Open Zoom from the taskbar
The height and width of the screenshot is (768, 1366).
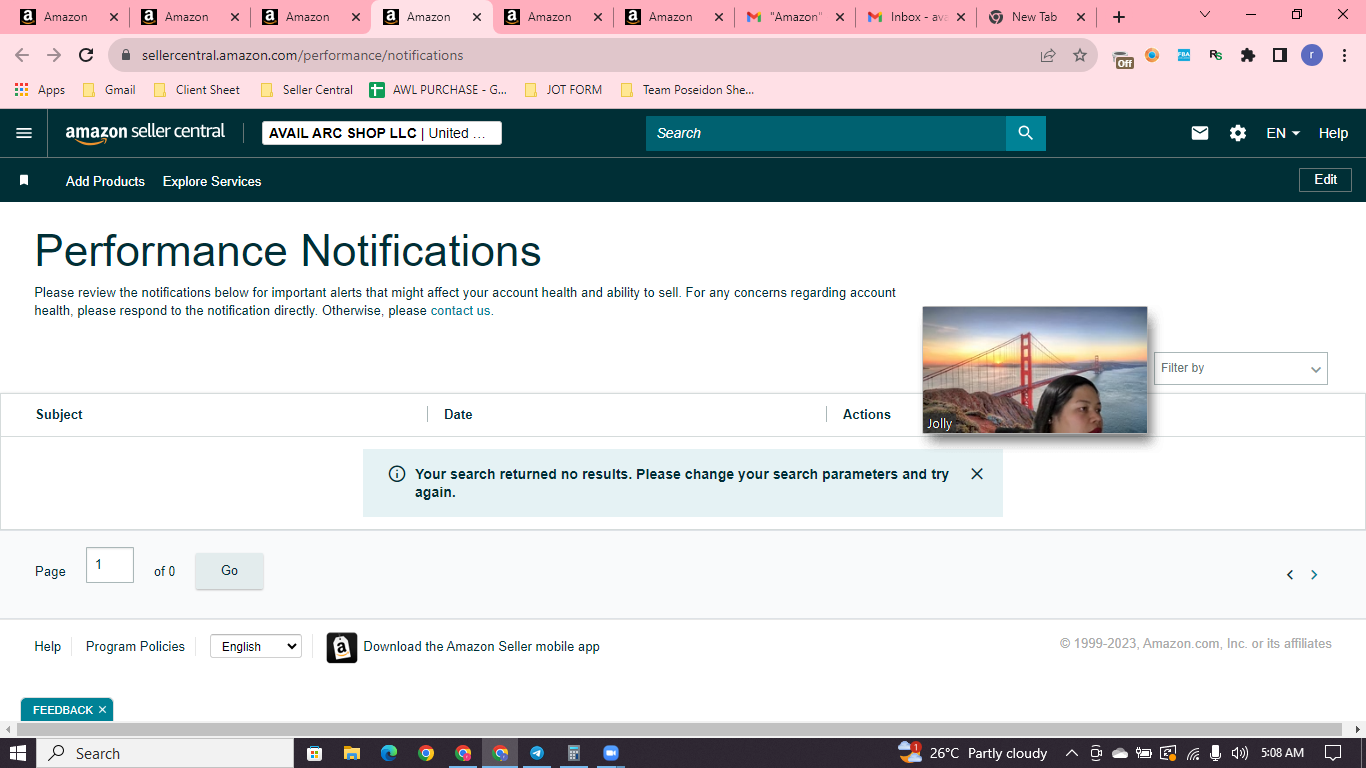[x=611, y=753]
